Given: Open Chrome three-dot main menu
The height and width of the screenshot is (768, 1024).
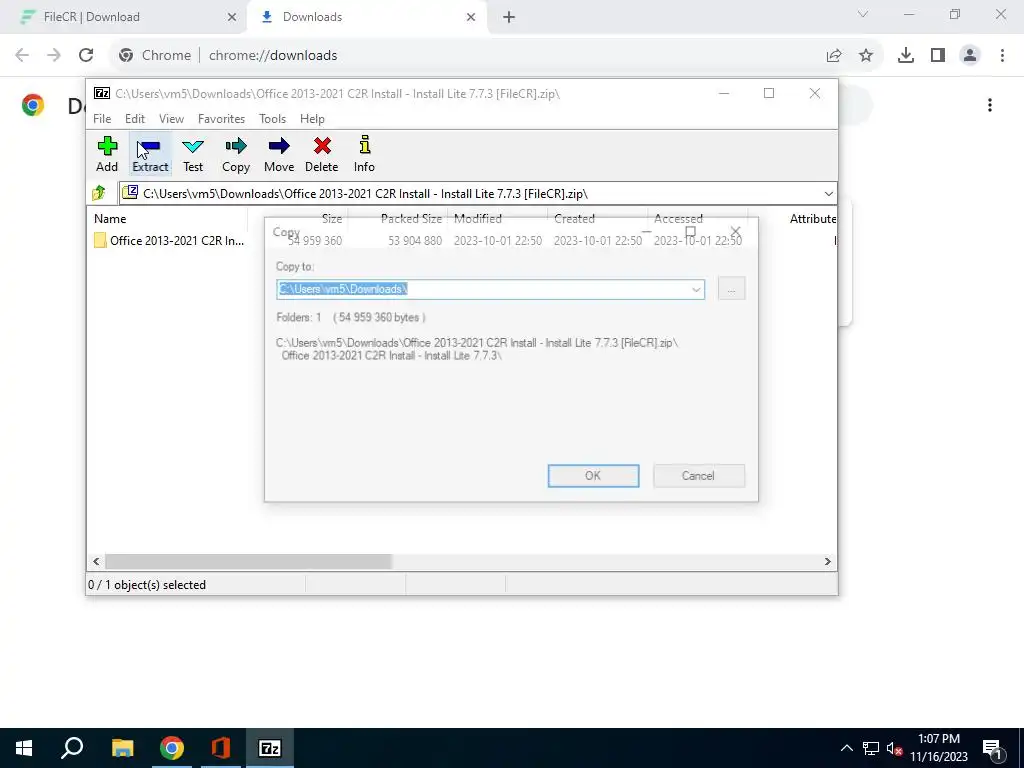Looking at the screenshot, I should (x=1002, y=56).
